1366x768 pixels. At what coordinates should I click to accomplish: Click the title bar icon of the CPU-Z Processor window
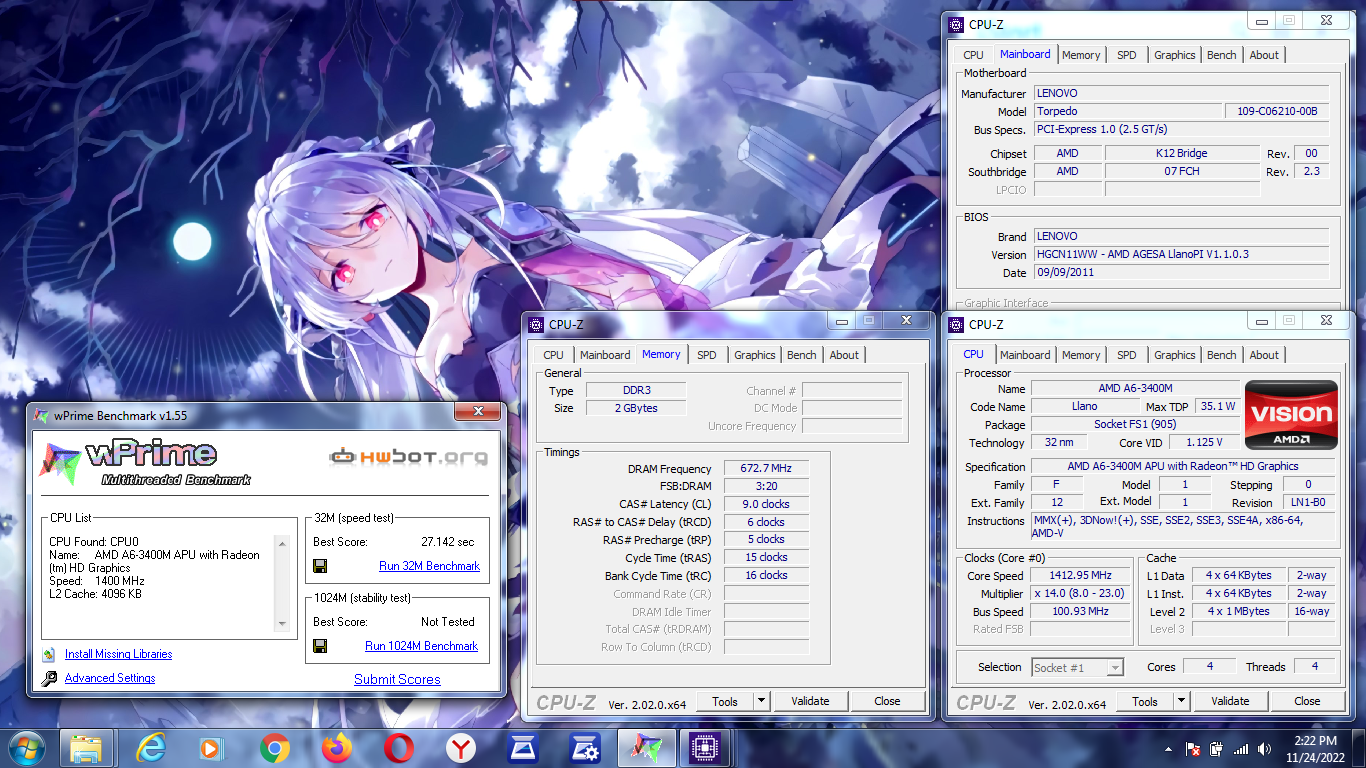click(957, 324)
